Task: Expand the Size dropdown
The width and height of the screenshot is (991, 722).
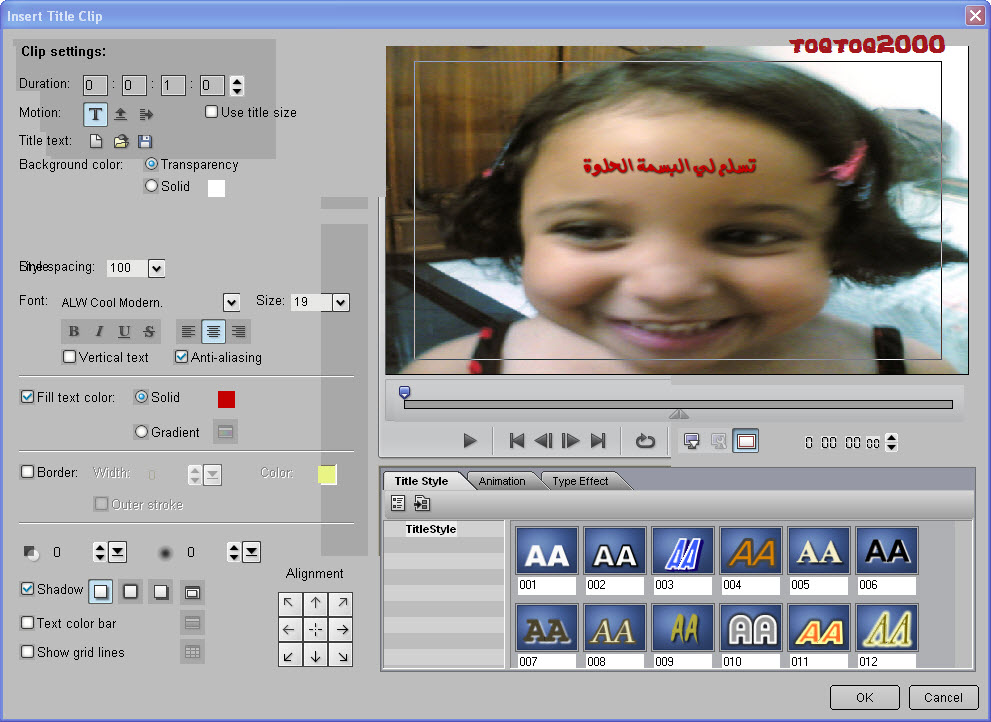Action: point(340,302)
